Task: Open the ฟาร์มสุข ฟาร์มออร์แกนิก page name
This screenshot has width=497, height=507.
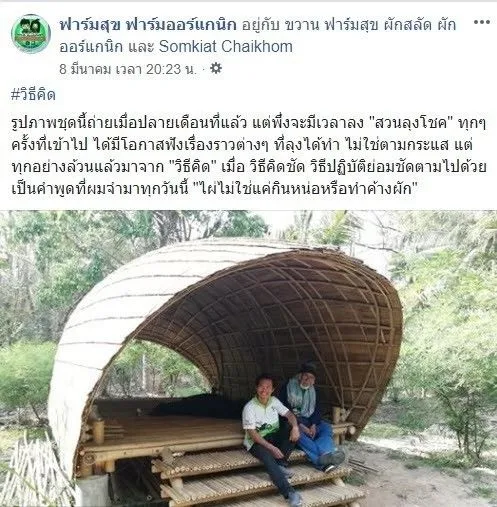Action: [x=148, y=25]
